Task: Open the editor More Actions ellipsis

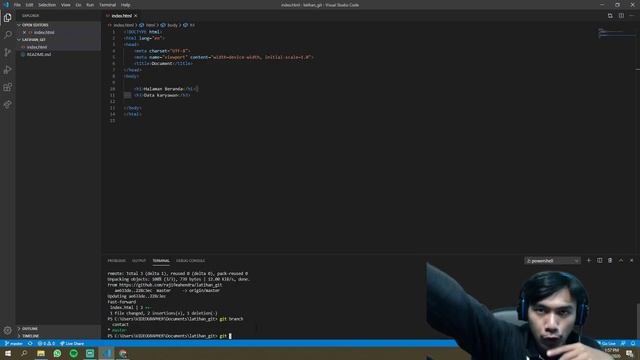Action: click(x=632, y=16)
